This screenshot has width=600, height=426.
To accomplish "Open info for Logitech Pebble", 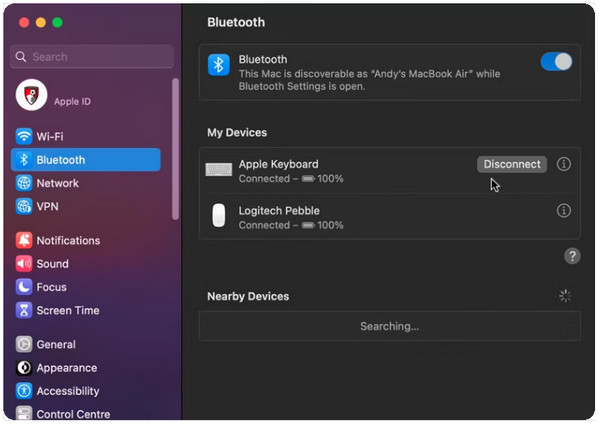I will tap(563, 211).
